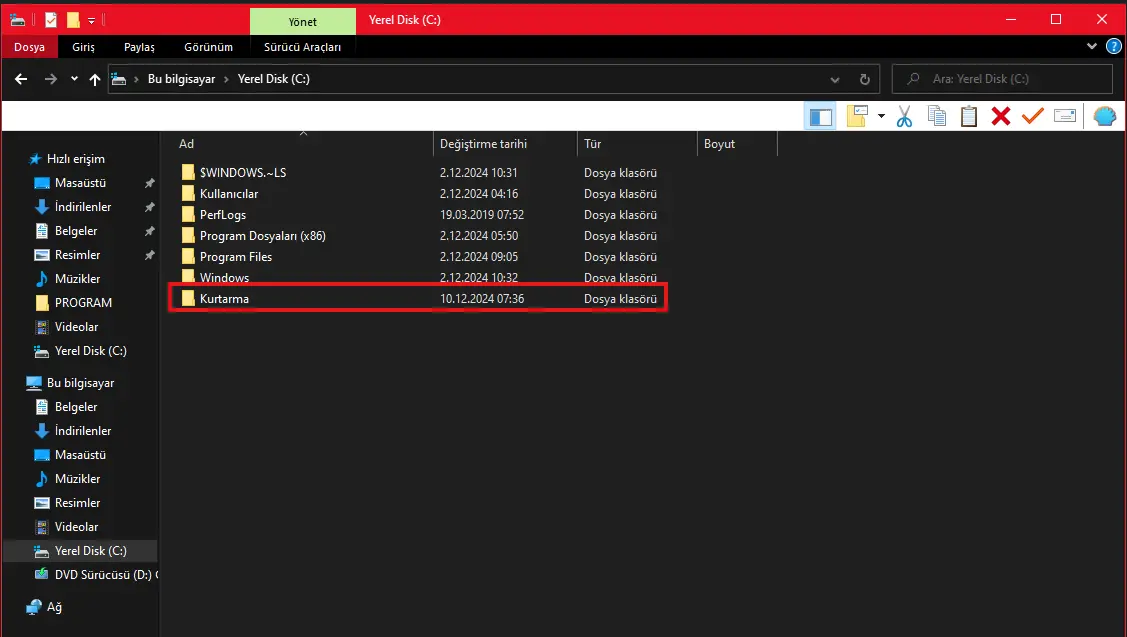The height and width of the screenshot is (637, 1127).
Task: Click Yerel Disk (C:) breadcrumb in address bar
Action: click(273, 79)
